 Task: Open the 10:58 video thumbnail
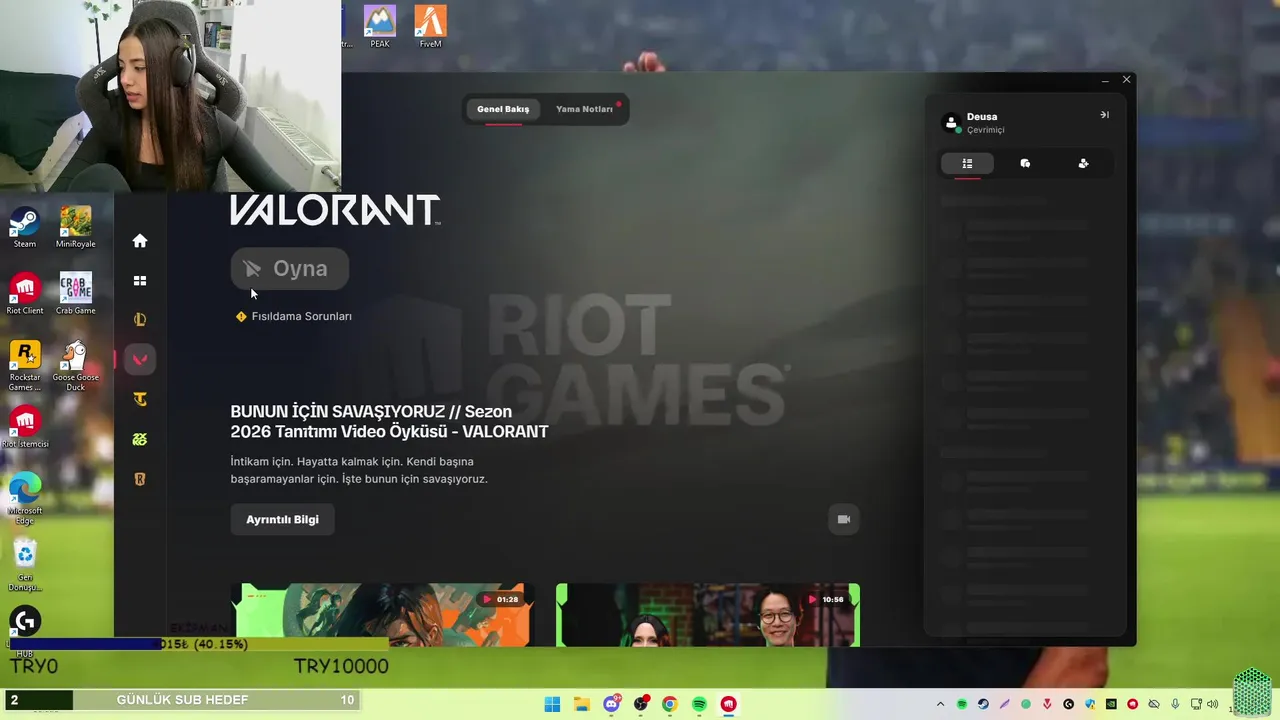708,615
